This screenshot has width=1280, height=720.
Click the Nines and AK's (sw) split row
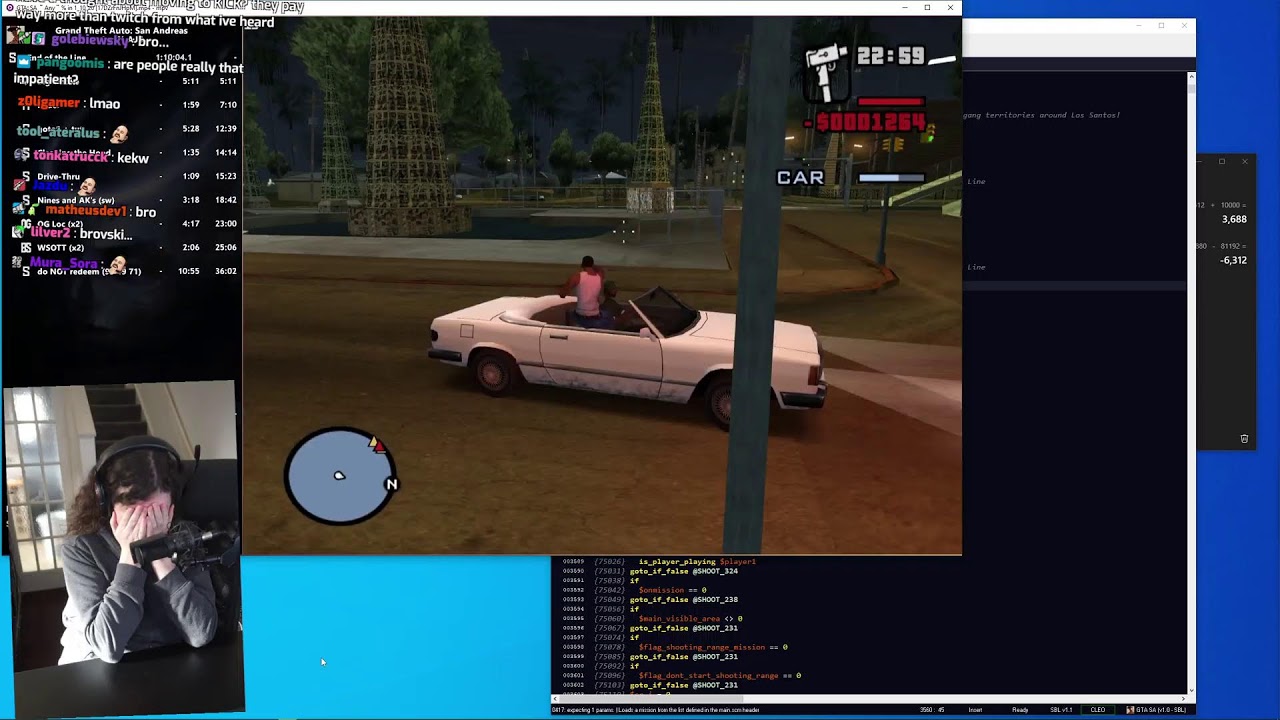pos(122,200)
